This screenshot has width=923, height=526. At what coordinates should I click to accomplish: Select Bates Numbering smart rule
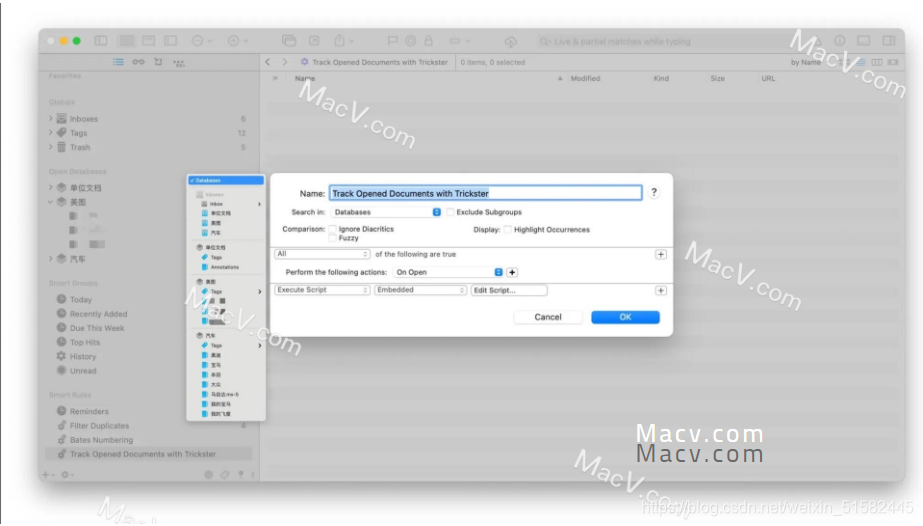(101, 440)
